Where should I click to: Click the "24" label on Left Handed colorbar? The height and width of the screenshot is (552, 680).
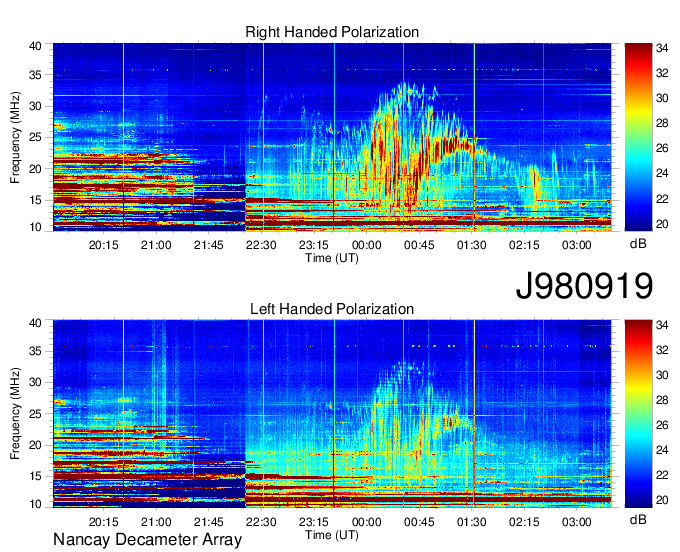point(662,451)
